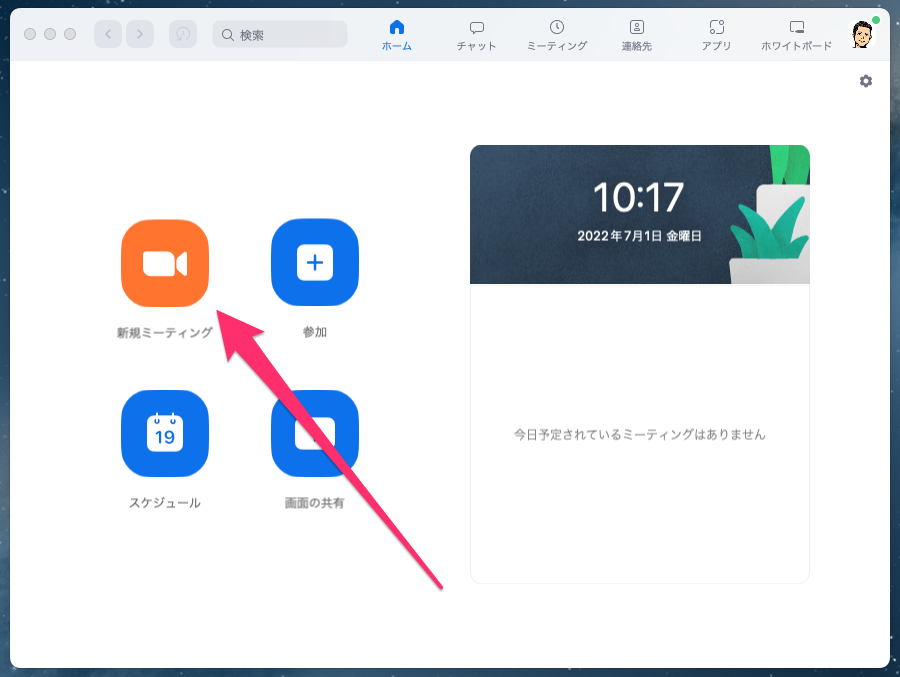Click the 画面の共有 share screen icon
The image size is (900, 677).
[315, 434]
